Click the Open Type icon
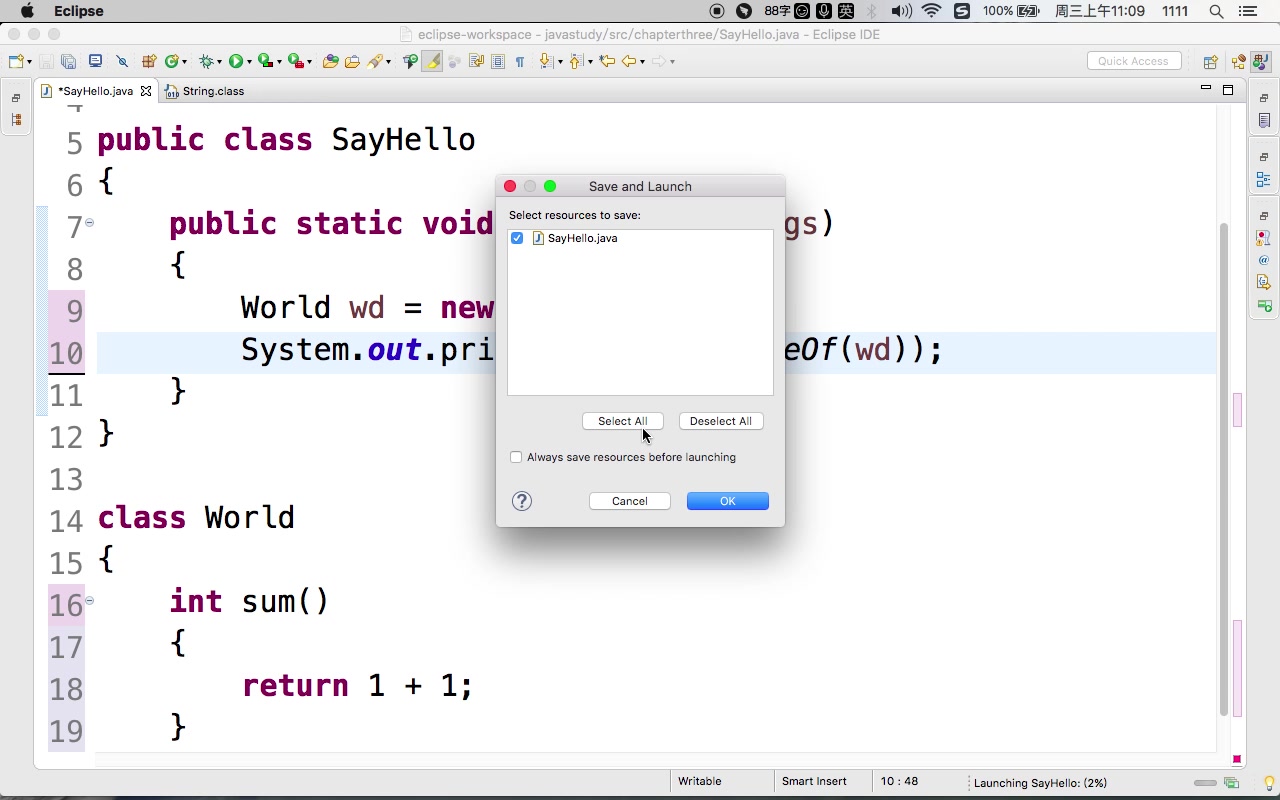The height and width of the screenshot is (800, 1280). (330, 61)
